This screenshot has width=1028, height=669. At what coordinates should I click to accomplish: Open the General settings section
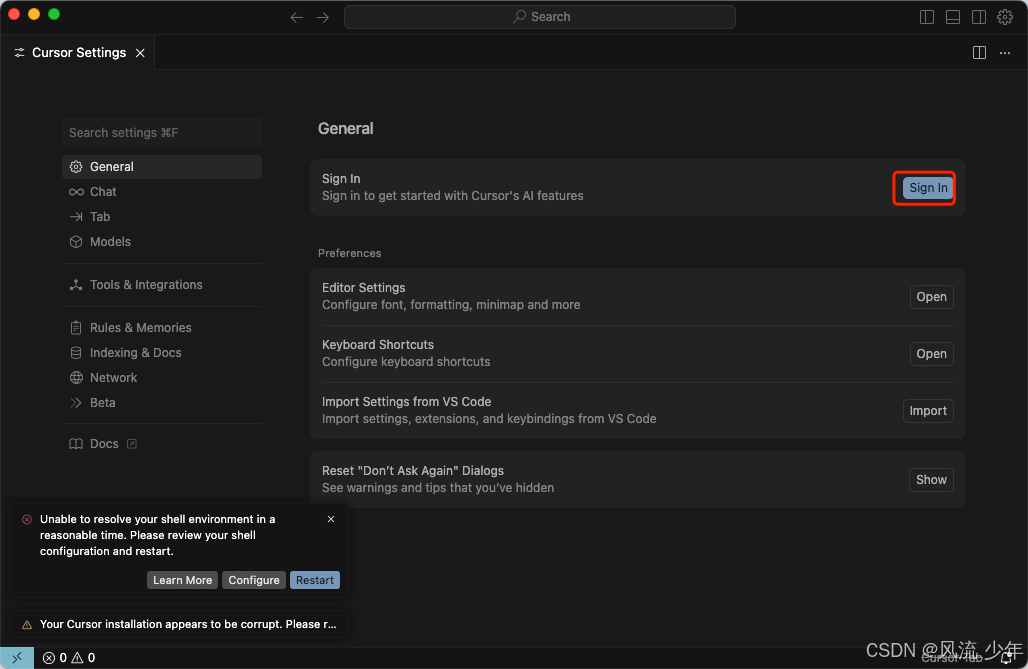click(x=162, y=167)
